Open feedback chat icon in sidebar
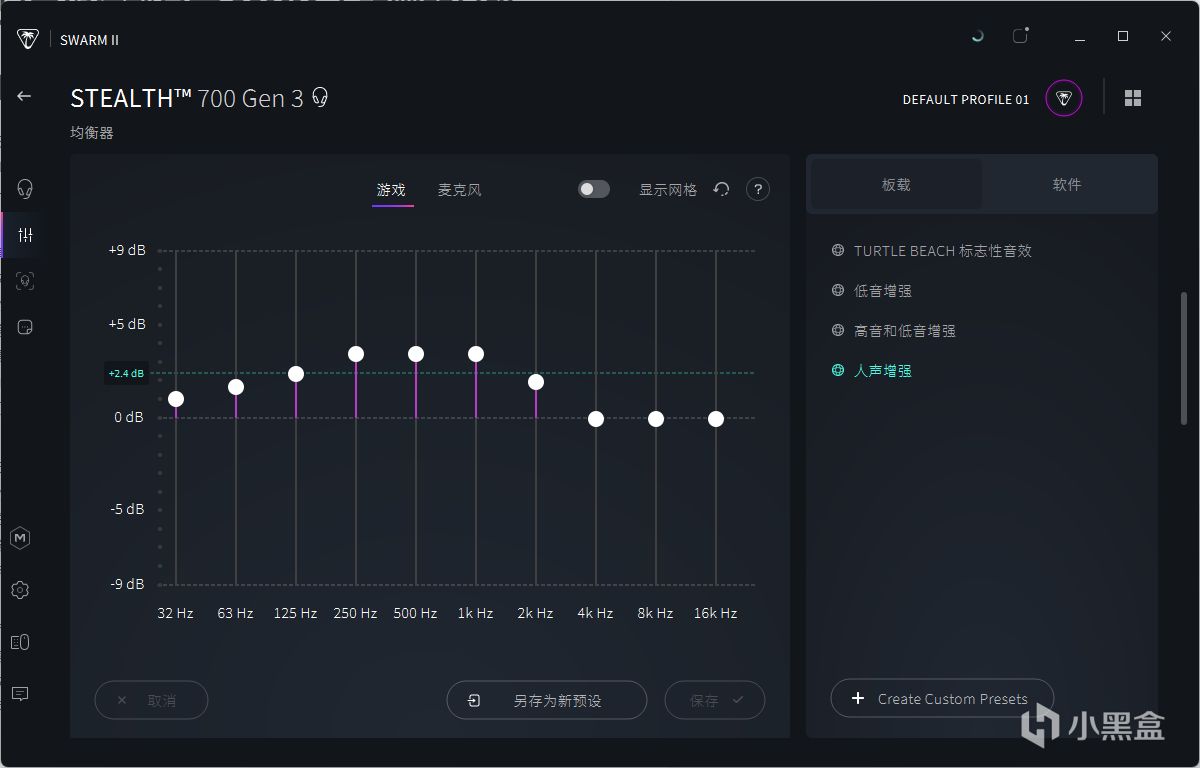 pyautogui.click(x=20, y=693)
